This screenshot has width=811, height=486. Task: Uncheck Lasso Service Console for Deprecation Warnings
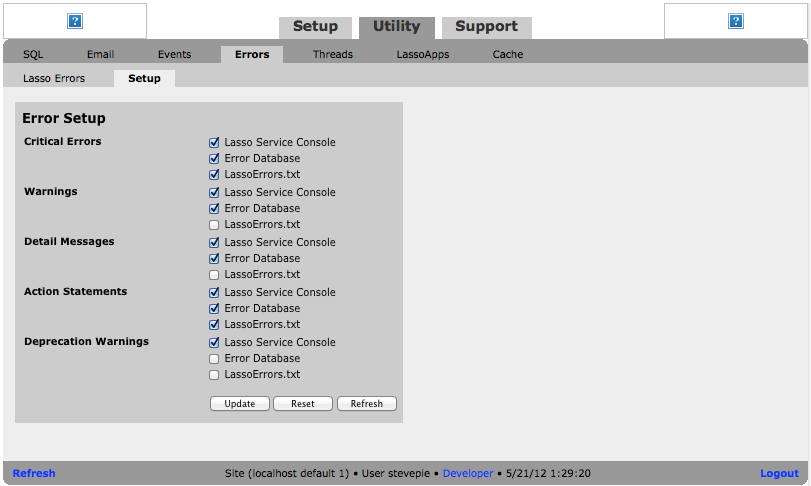[214, 343]
